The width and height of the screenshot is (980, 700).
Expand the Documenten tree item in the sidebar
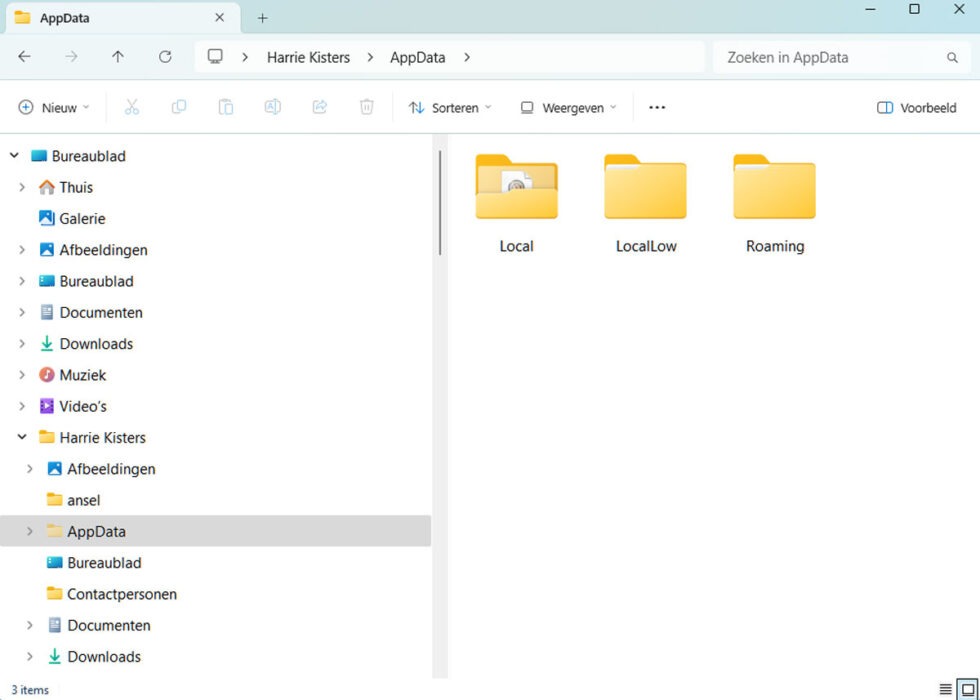coord(21,312)
